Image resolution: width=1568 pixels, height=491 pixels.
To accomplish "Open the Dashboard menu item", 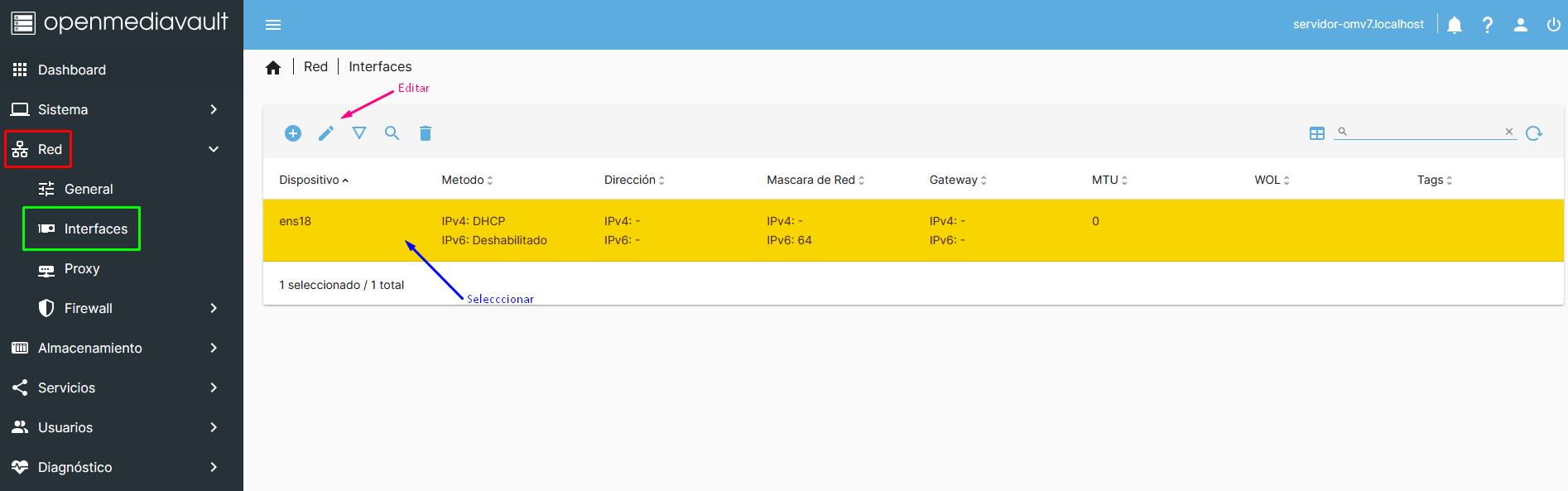I will click(72, 70).
